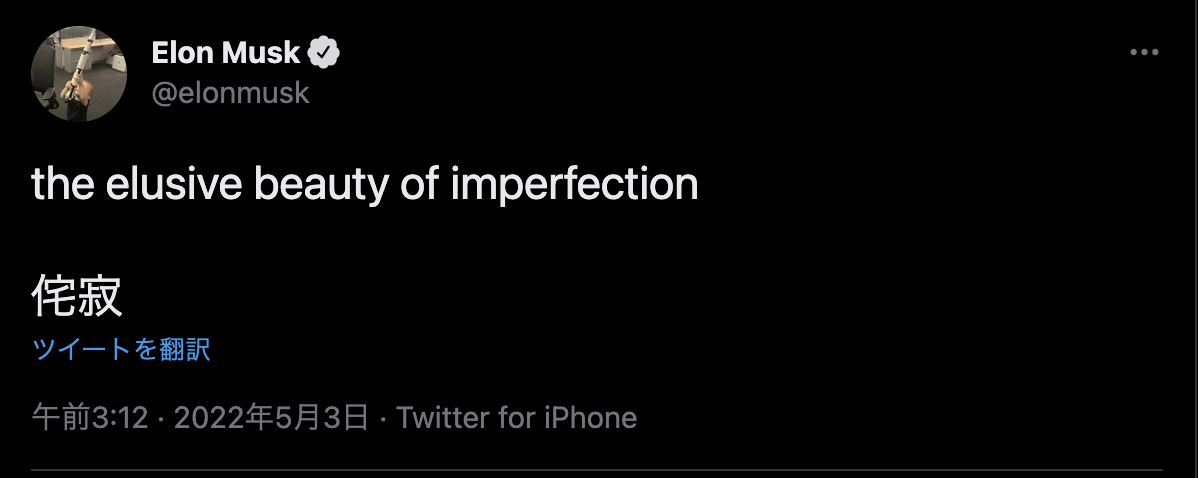Screen dimensions: 1198x478
Task: Click the word "imperfection" in the tweet
Action: click(x=574, y=184)
